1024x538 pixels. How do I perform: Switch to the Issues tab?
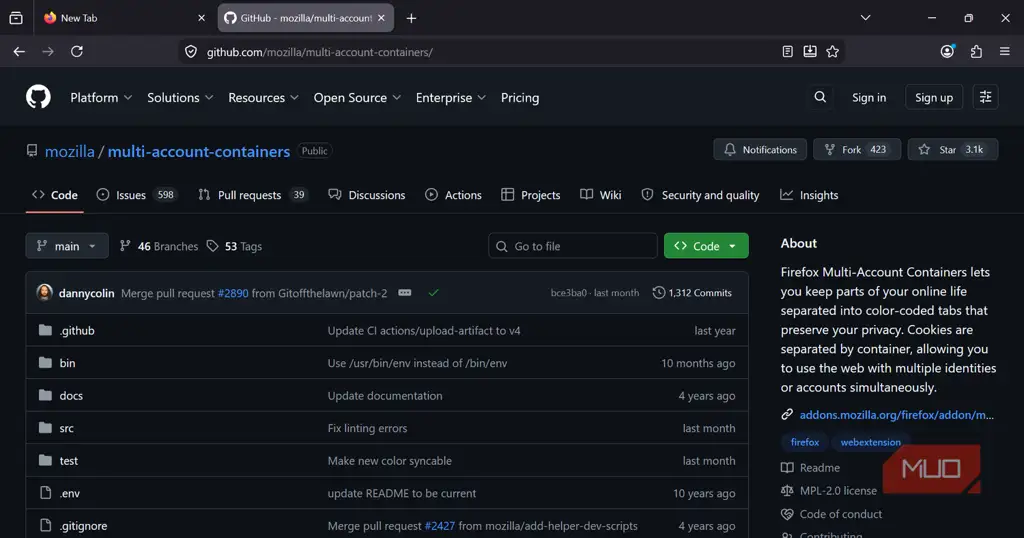tap(136, 195)
